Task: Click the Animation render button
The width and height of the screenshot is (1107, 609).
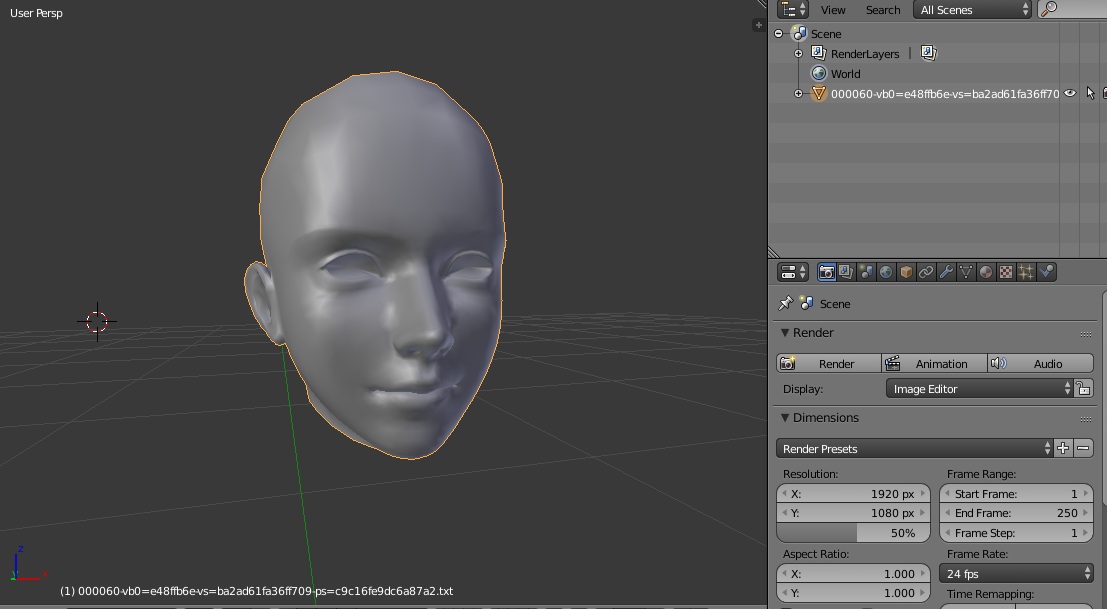Action: tap(934, 364)
